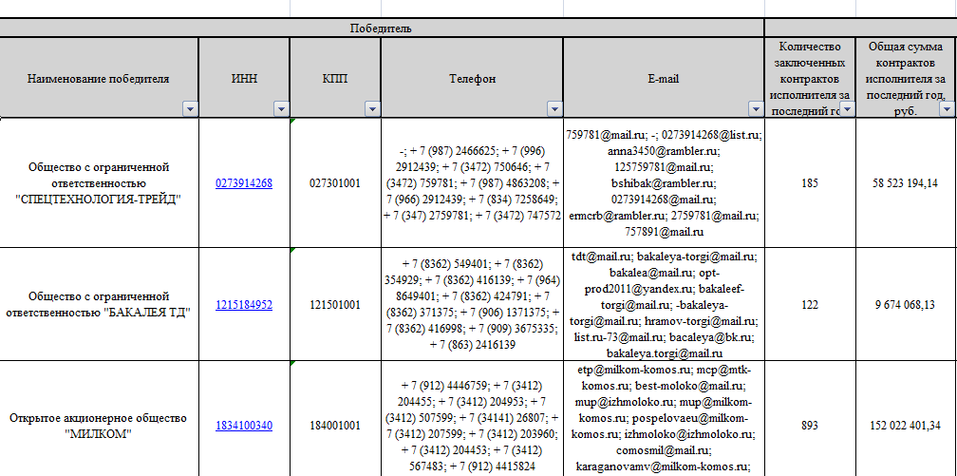Click the КПП cell 121501001

coord(335,305)
